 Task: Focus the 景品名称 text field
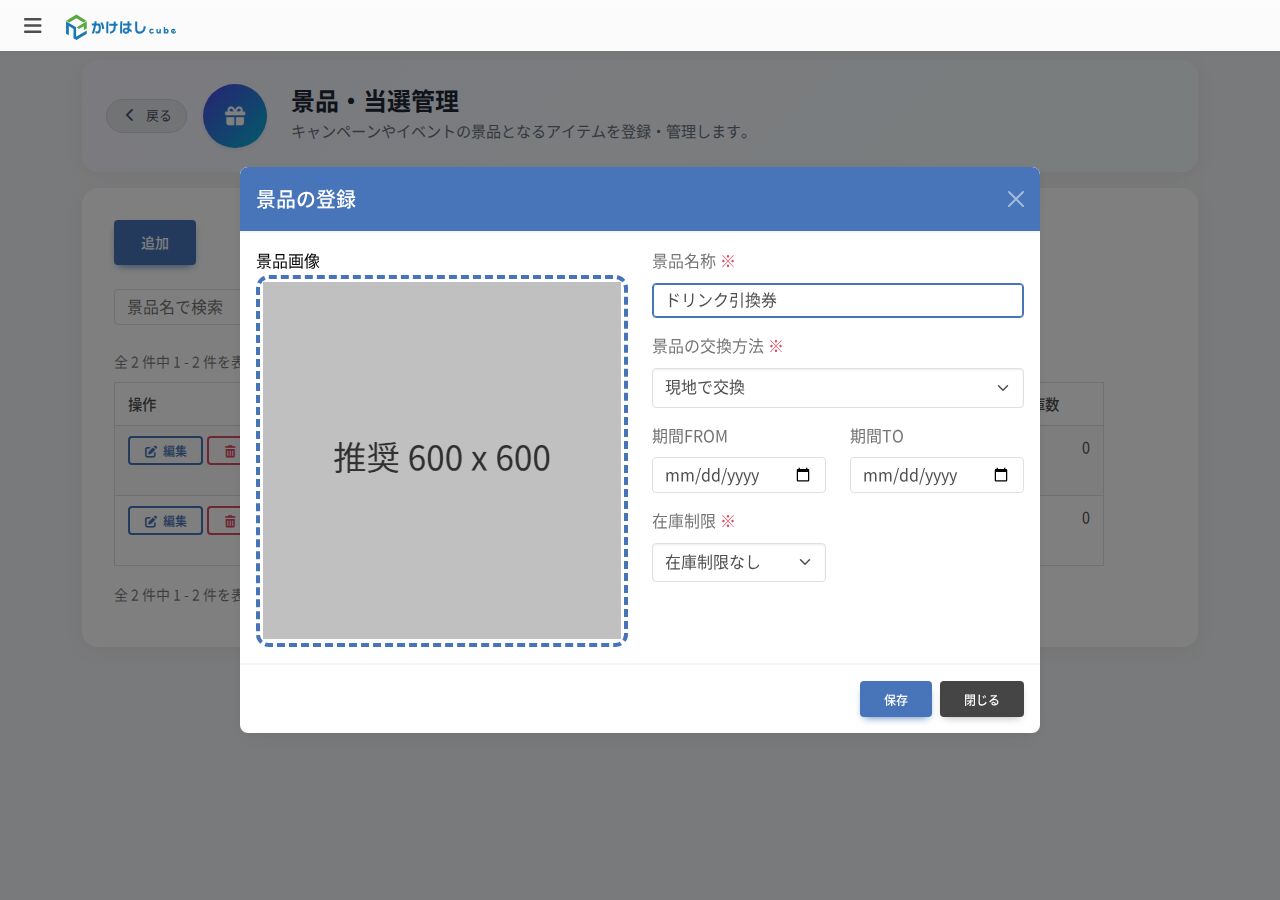pyautogui.click(x=838, y=300)
